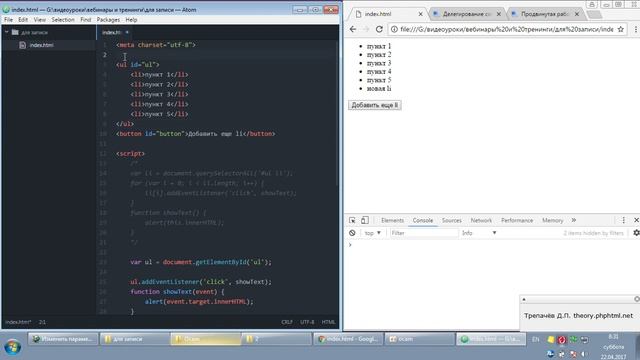Image resolution: width=640 pixels, height=360 pixels.
Task: Click the script tag on line 12
Action: click(x=130, y=153)
